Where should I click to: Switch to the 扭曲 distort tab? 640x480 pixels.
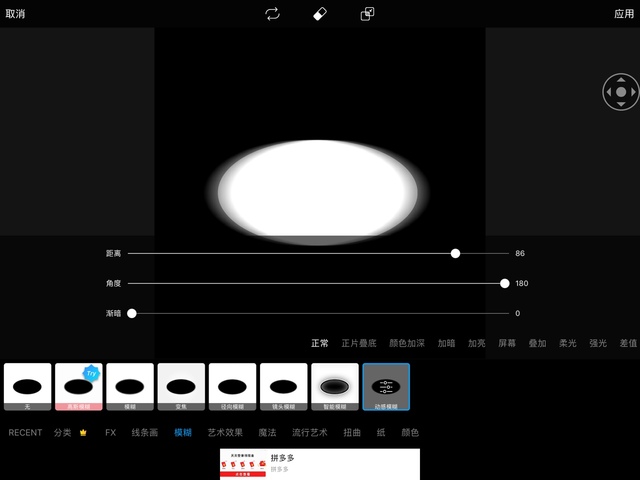(352, 433)
